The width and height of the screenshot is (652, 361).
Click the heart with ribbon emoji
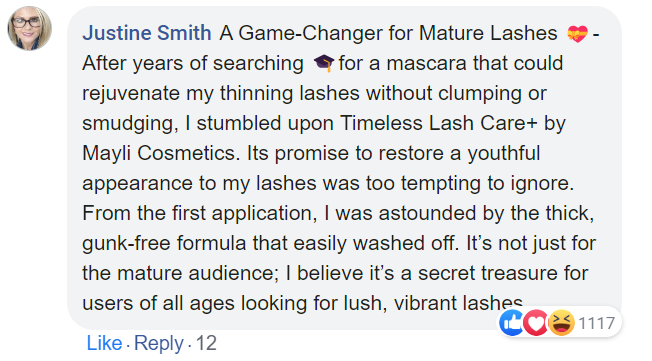(x=578, y=34)
